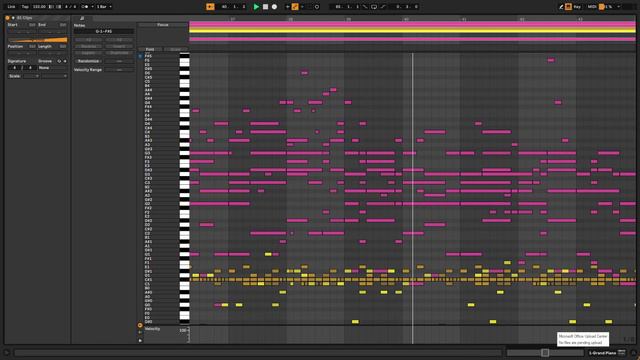Toggle the orange Automation Arm button
The height and width of the screenshot is (360, 640).
[x=295, y=7]
